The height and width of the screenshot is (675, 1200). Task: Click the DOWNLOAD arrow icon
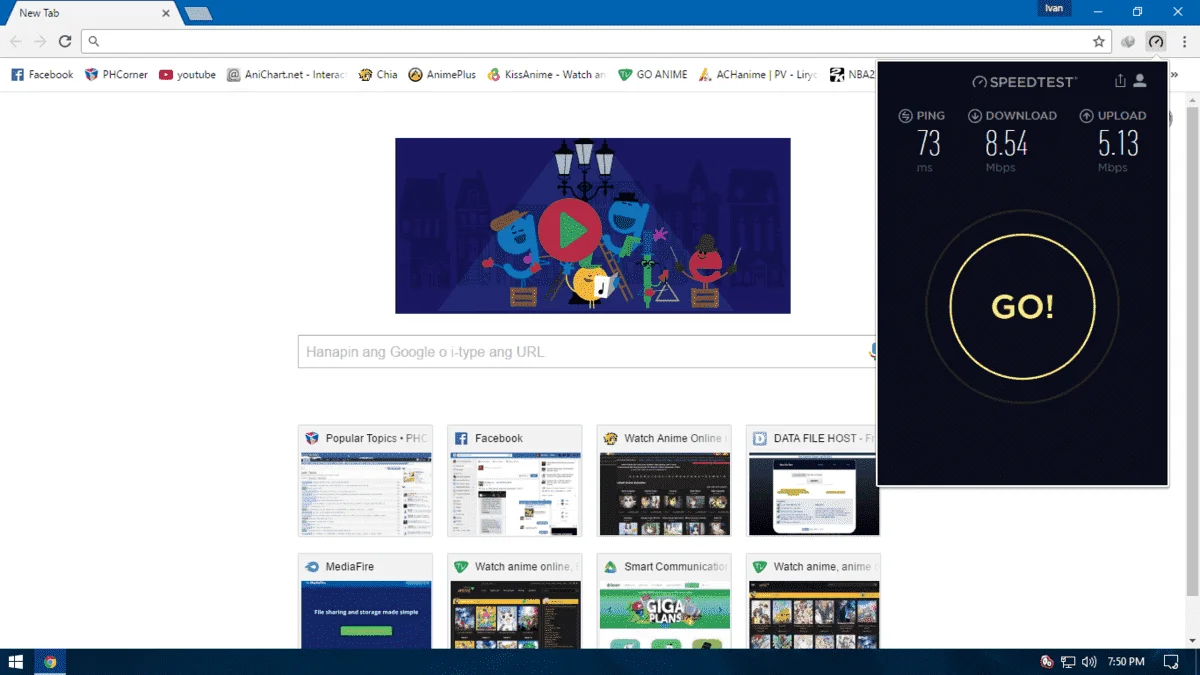(974, 116)
